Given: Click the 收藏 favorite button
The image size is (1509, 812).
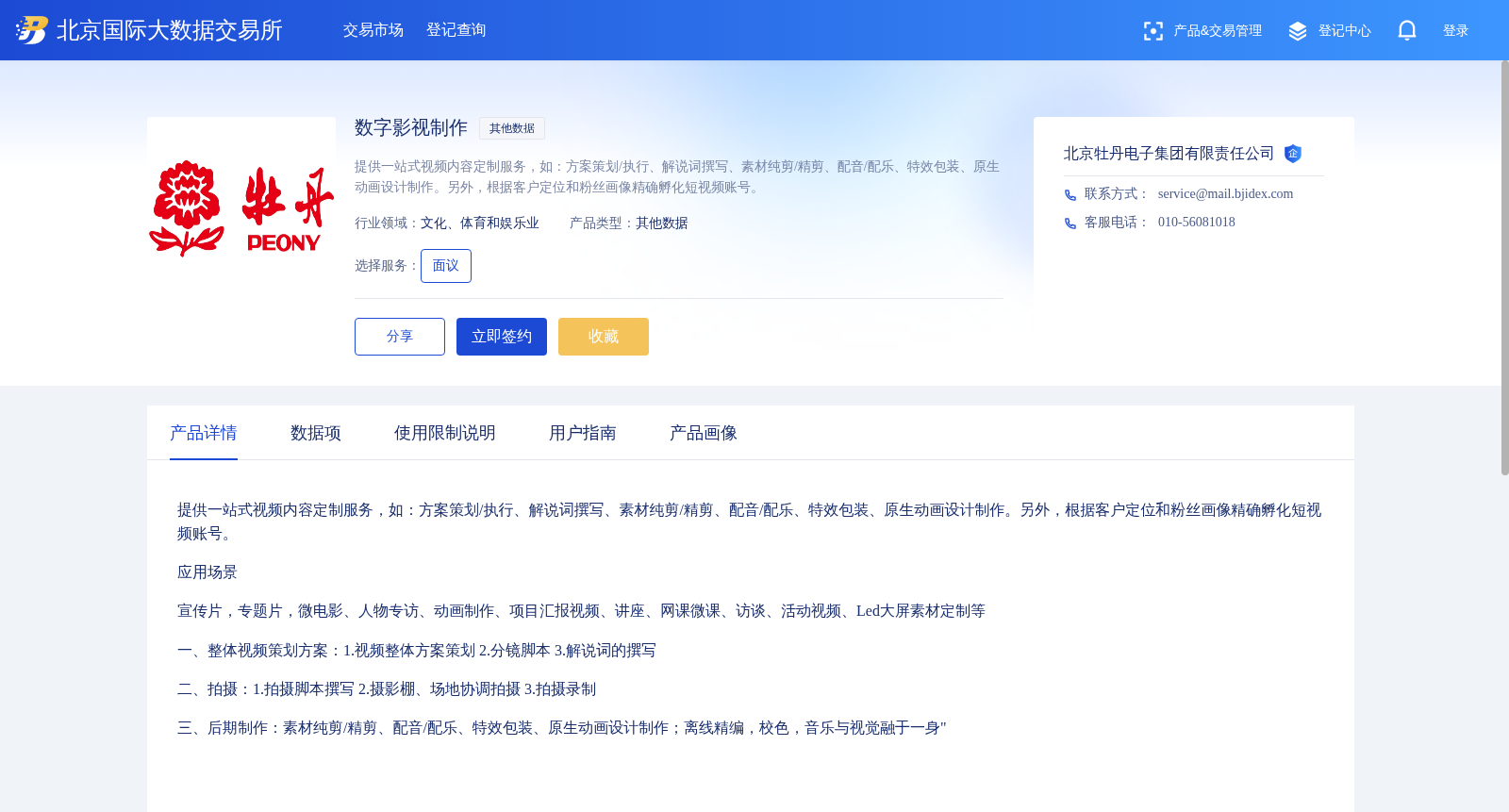Looking at the screenshot, I should point(604,337).
